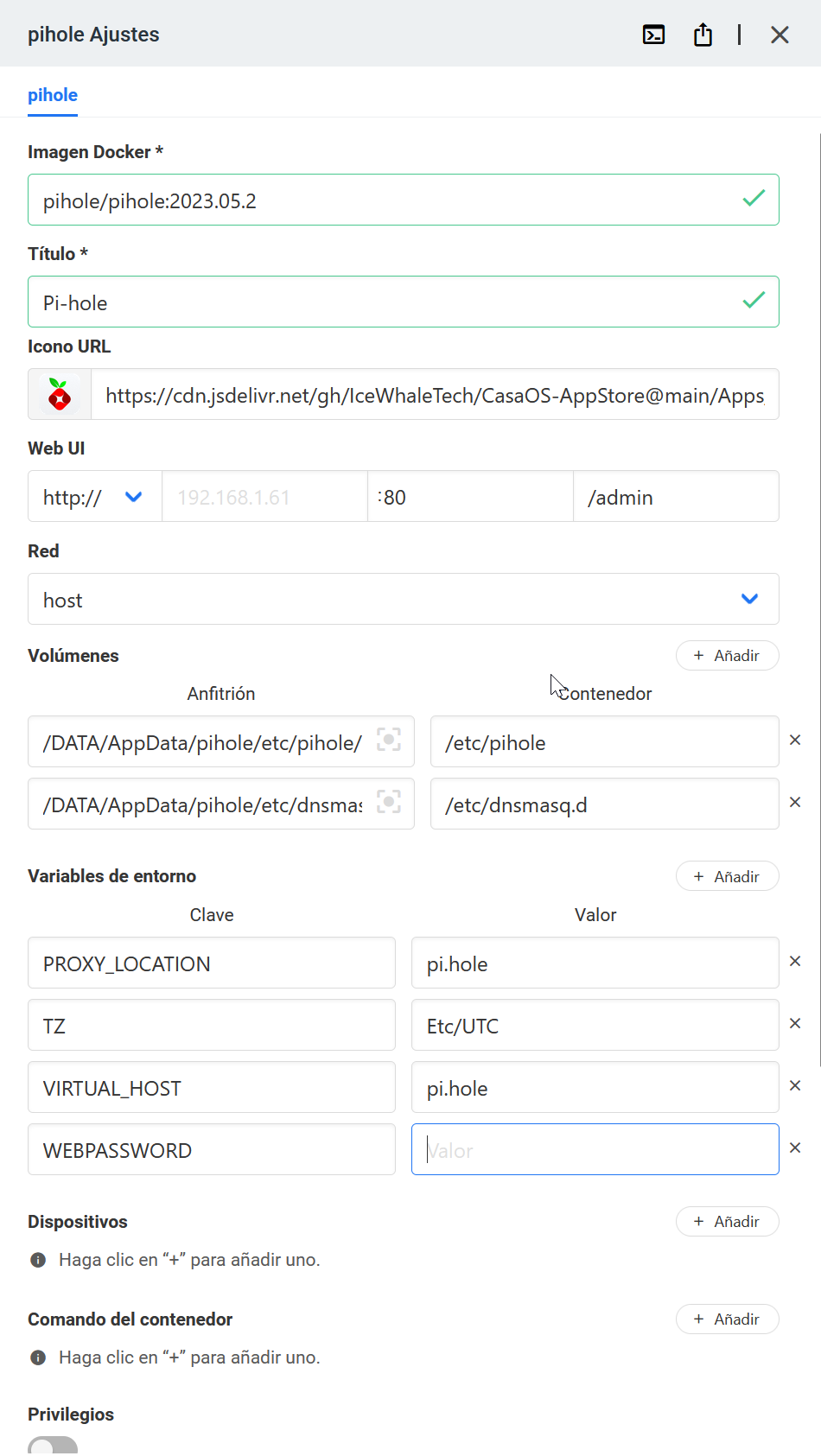Viewport: 821px width, 1456px height.
Task: Edit the Web UI path field /admin
Action: click(676, 497)
